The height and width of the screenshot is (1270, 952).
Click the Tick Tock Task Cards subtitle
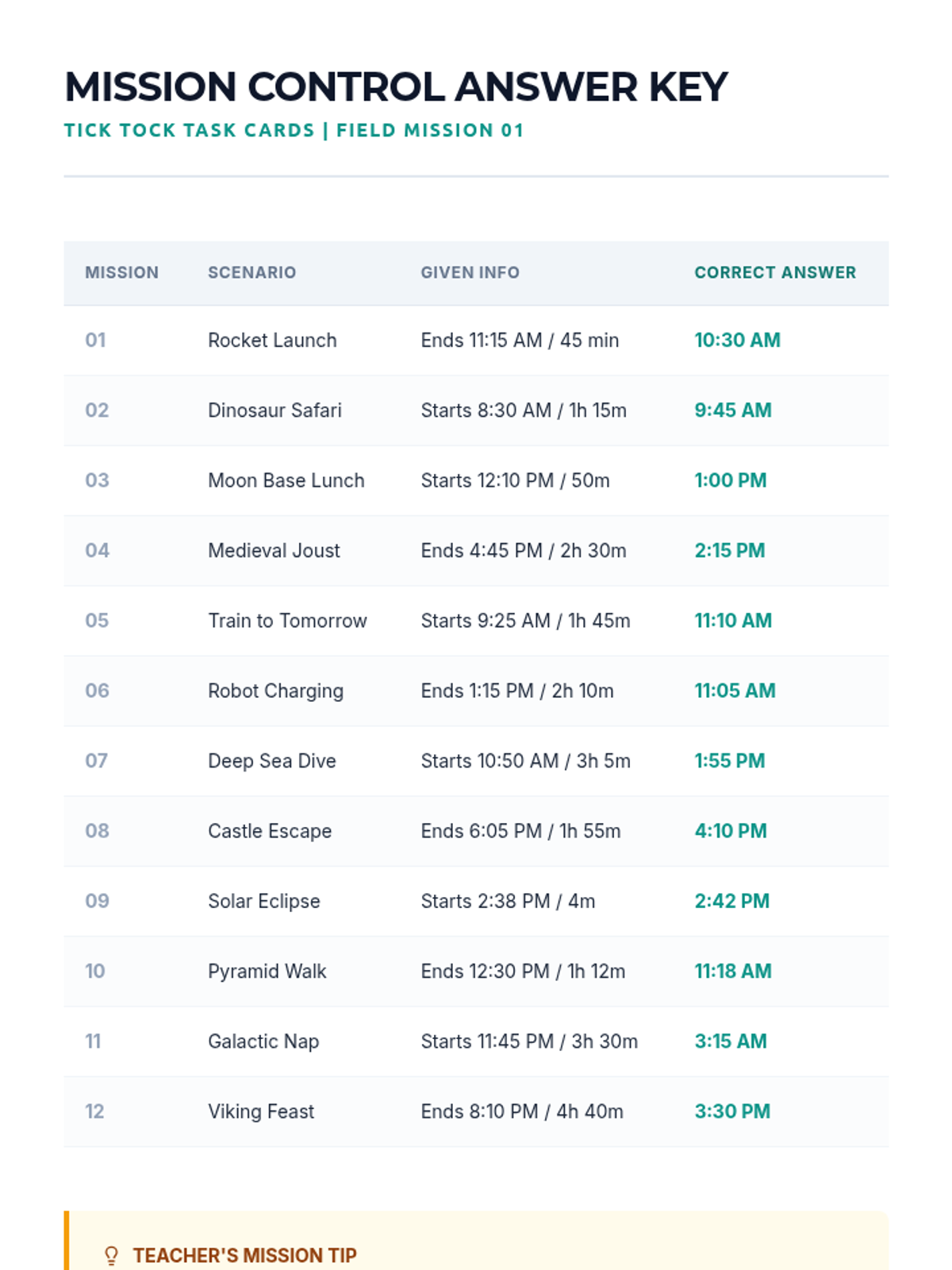click(294, 130)
